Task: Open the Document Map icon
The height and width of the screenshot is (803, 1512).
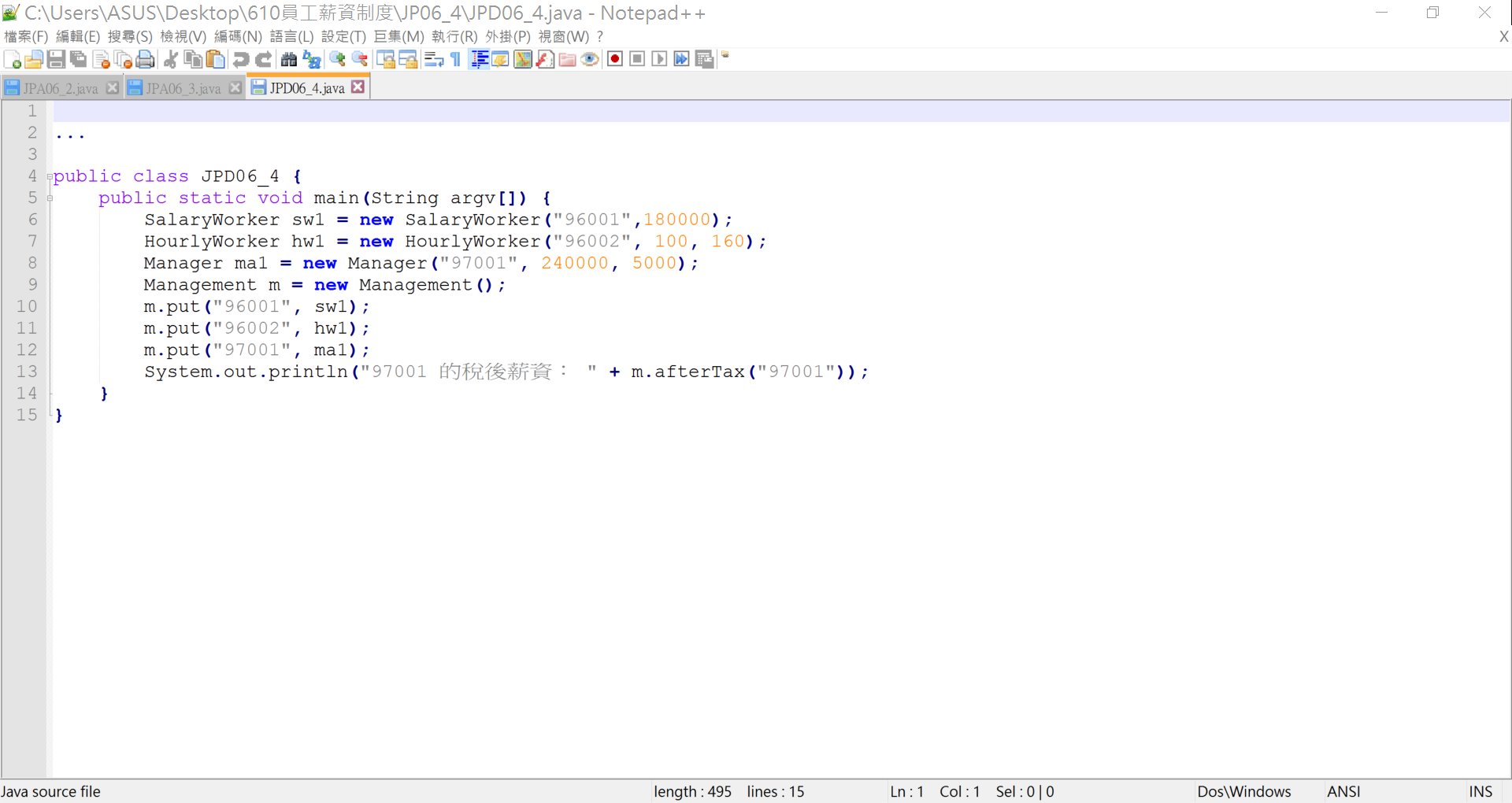Action: click(523, 60)
